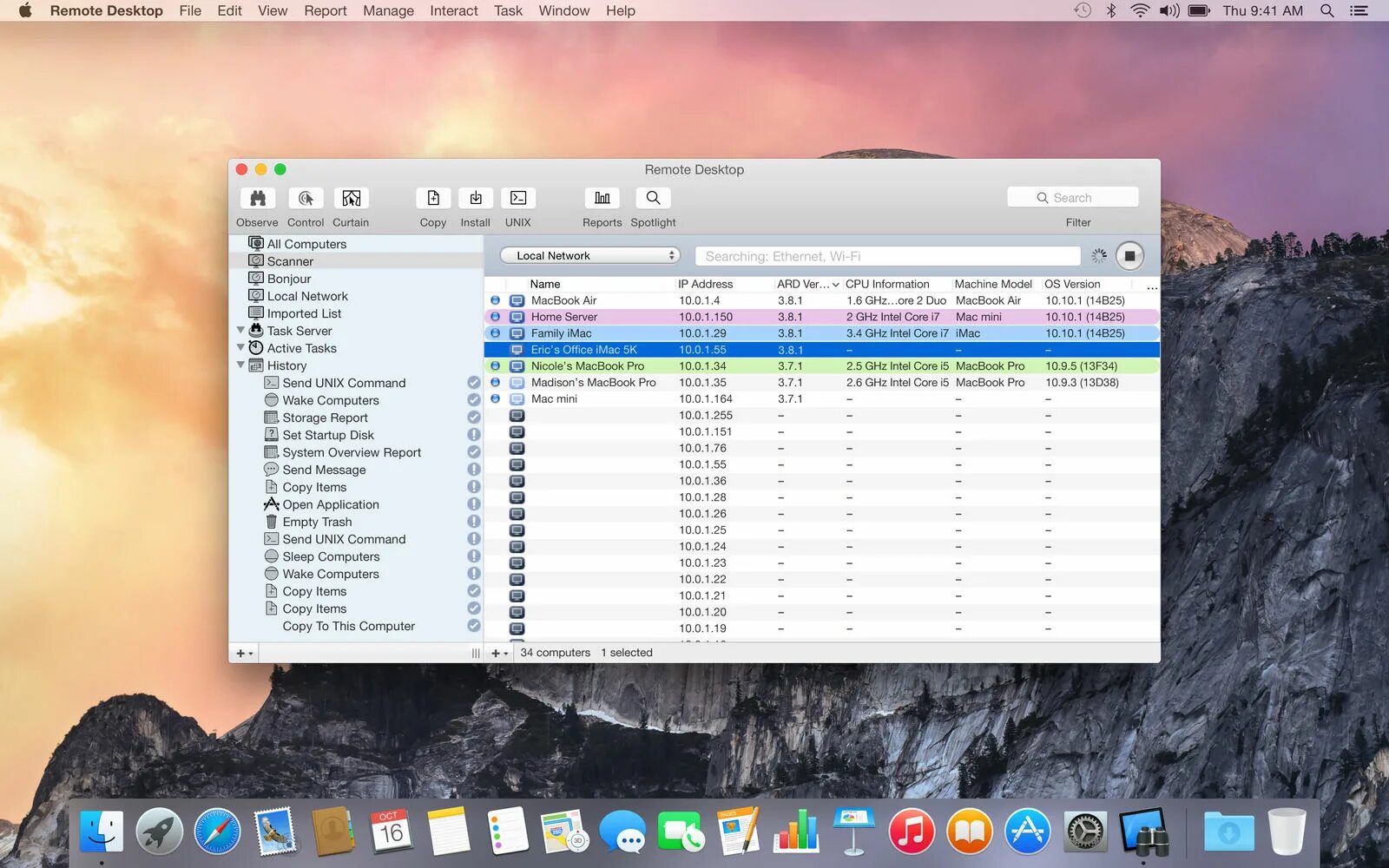Open Reports from the toolbar
The width and height of the screenshot is (1389, 868).
[602, 198]
